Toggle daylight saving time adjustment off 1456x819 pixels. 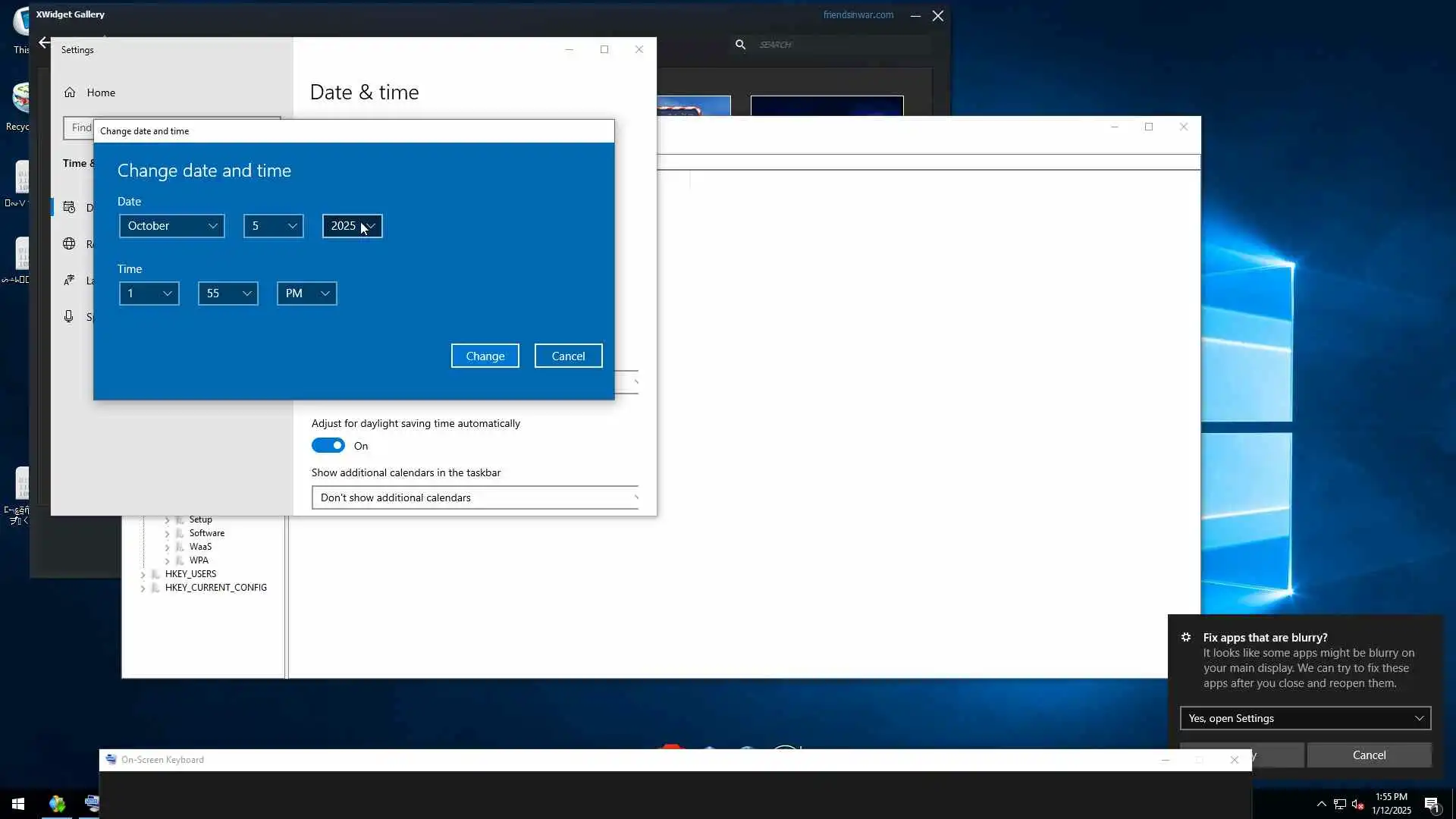[x=328, y=446]
